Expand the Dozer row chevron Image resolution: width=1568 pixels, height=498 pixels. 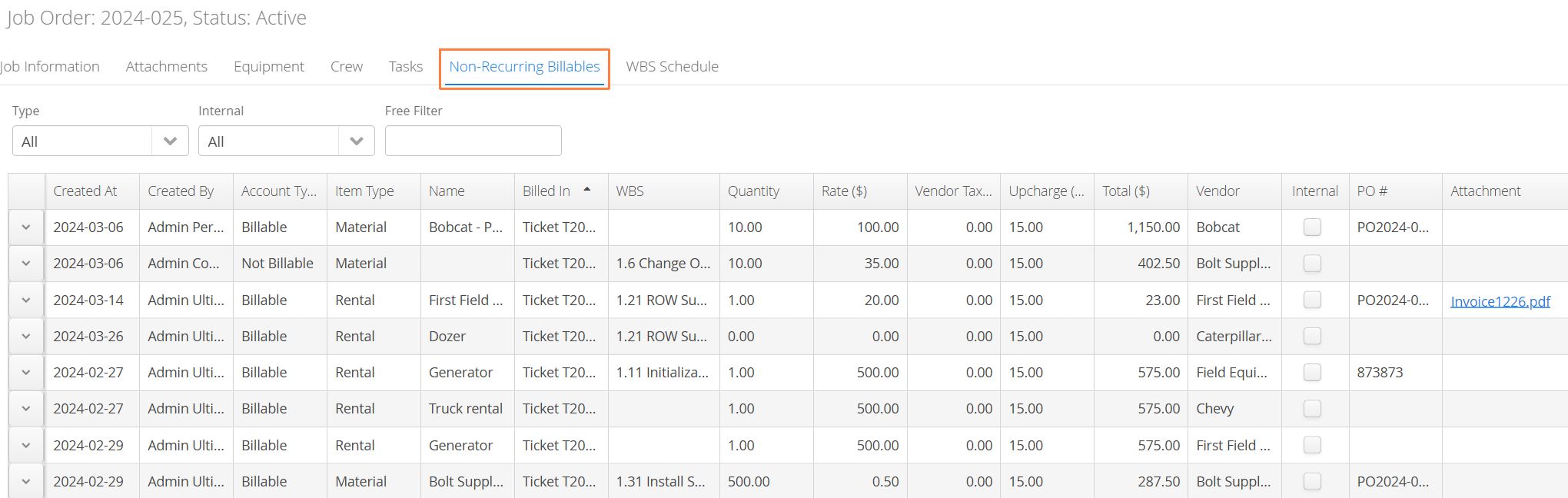26,336
